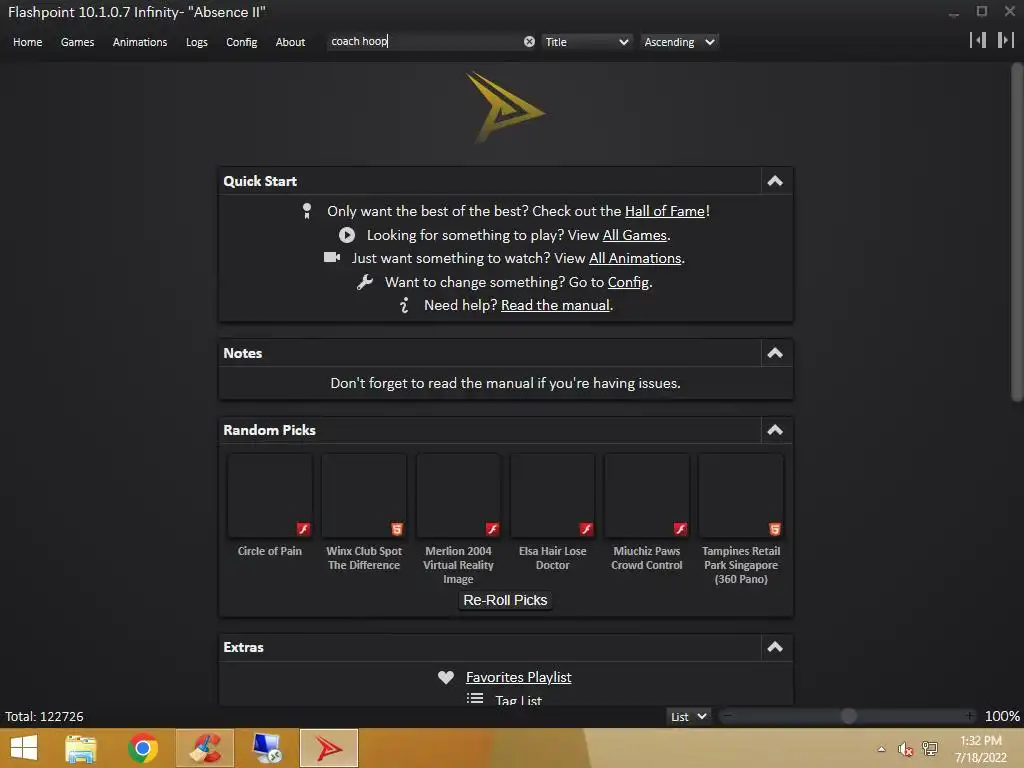
Task: Open the Ascending order dropdown
Action: click(679, 42)
